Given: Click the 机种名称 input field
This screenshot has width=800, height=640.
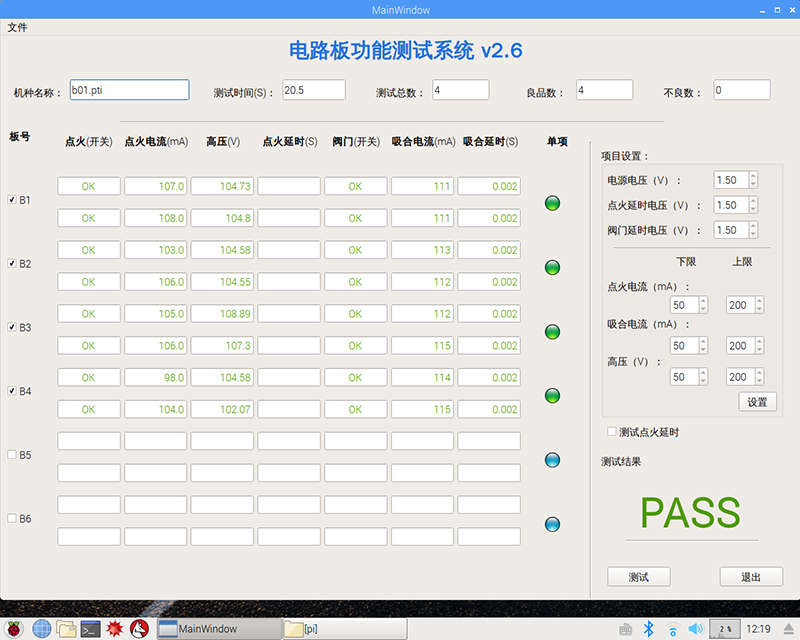Looking at the screenshot, I should tap(129, 90).
